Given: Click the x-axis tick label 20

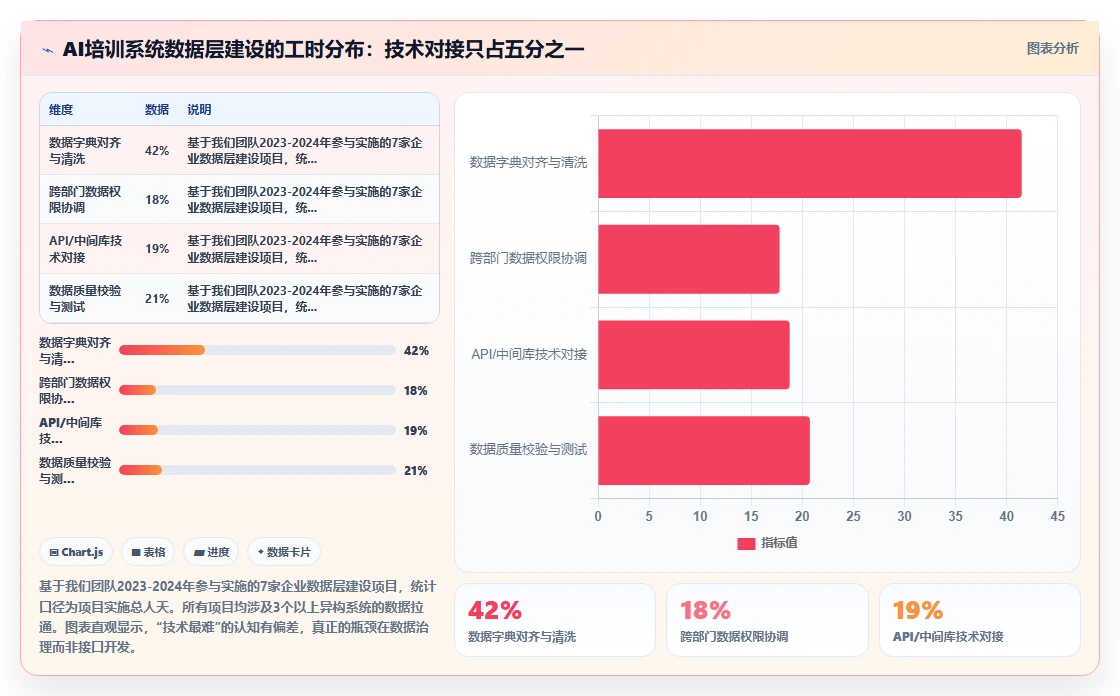Looking at the screenshot, I should [x=802, y=516].
